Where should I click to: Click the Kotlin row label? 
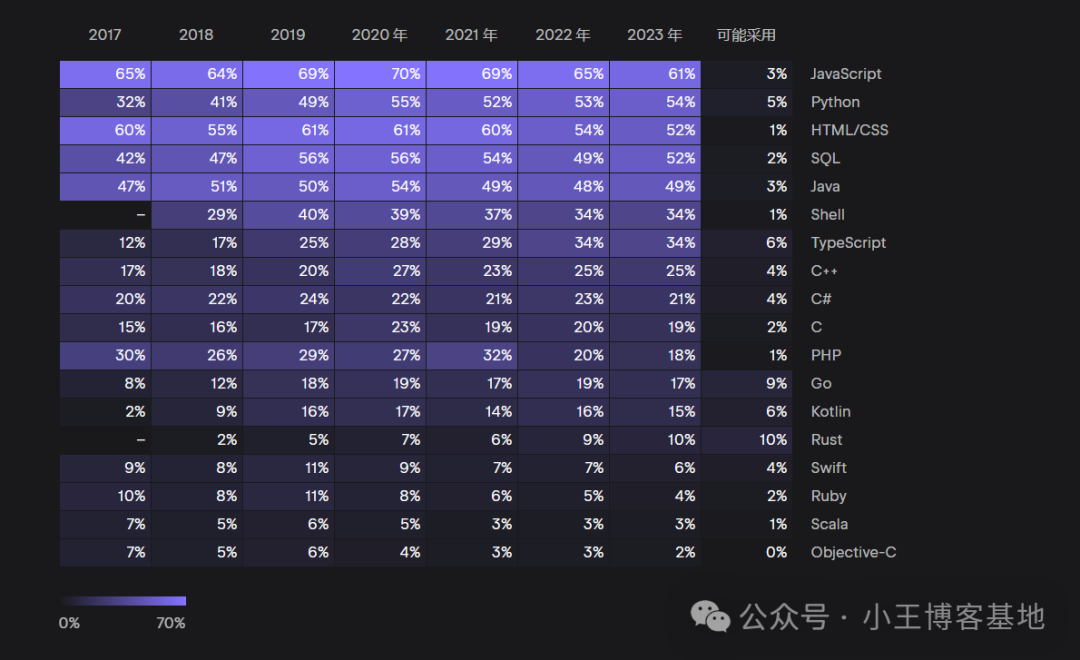[x=830, y=412]
